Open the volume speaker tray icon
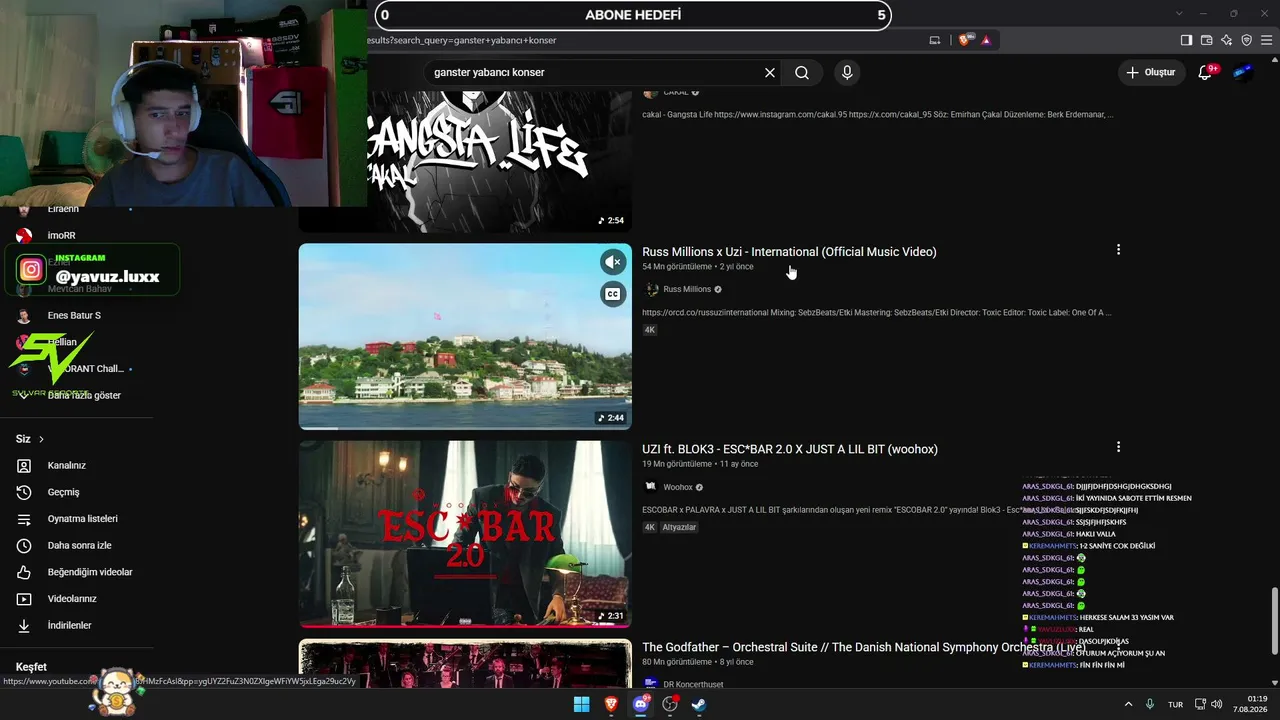The height and width of the screenshot is (720, 1280). click(x=1216, y=704)
